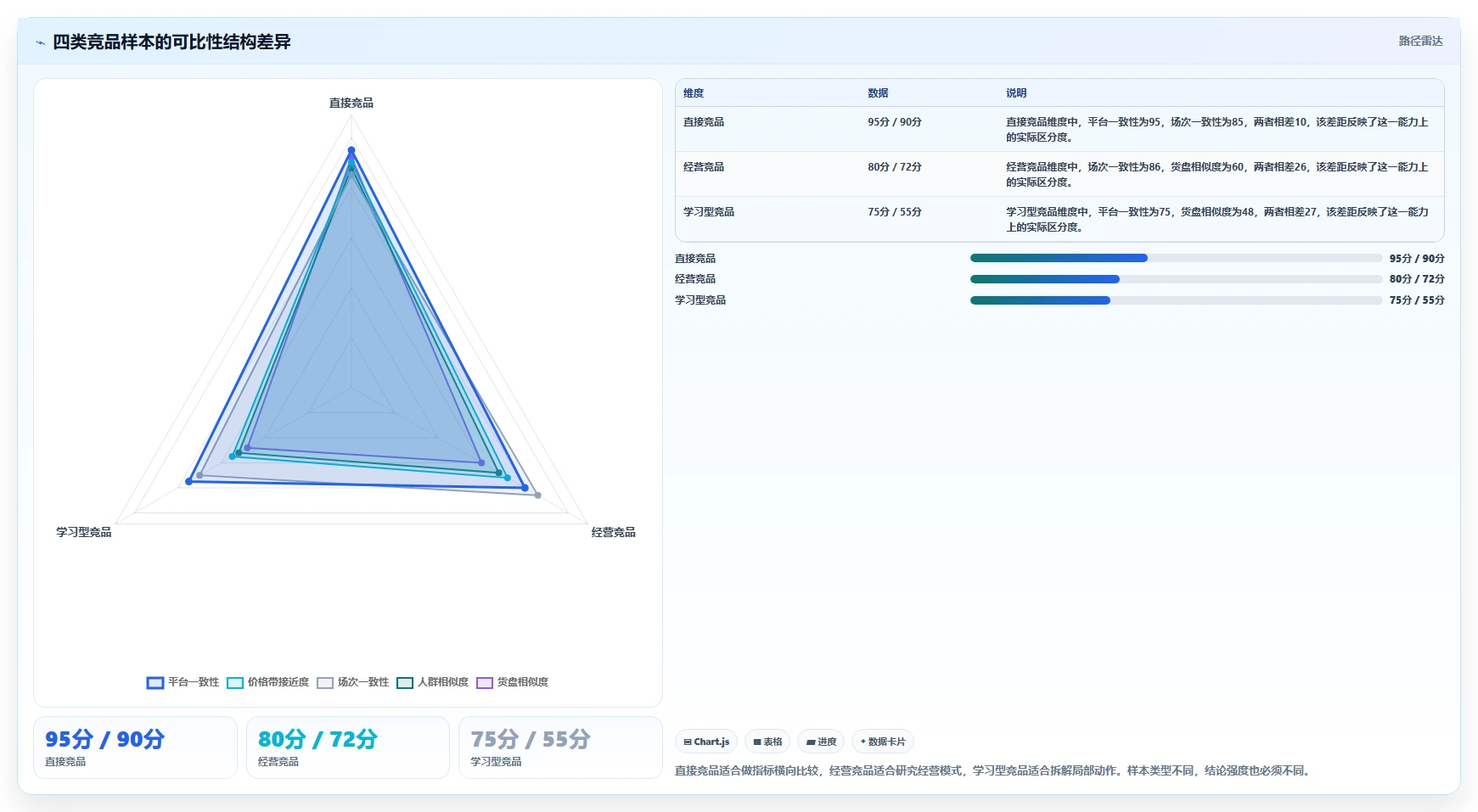1478x812 pixels.
Task: Click the 学习型竞品 cell in table
Action: click(x=709, y=212)
